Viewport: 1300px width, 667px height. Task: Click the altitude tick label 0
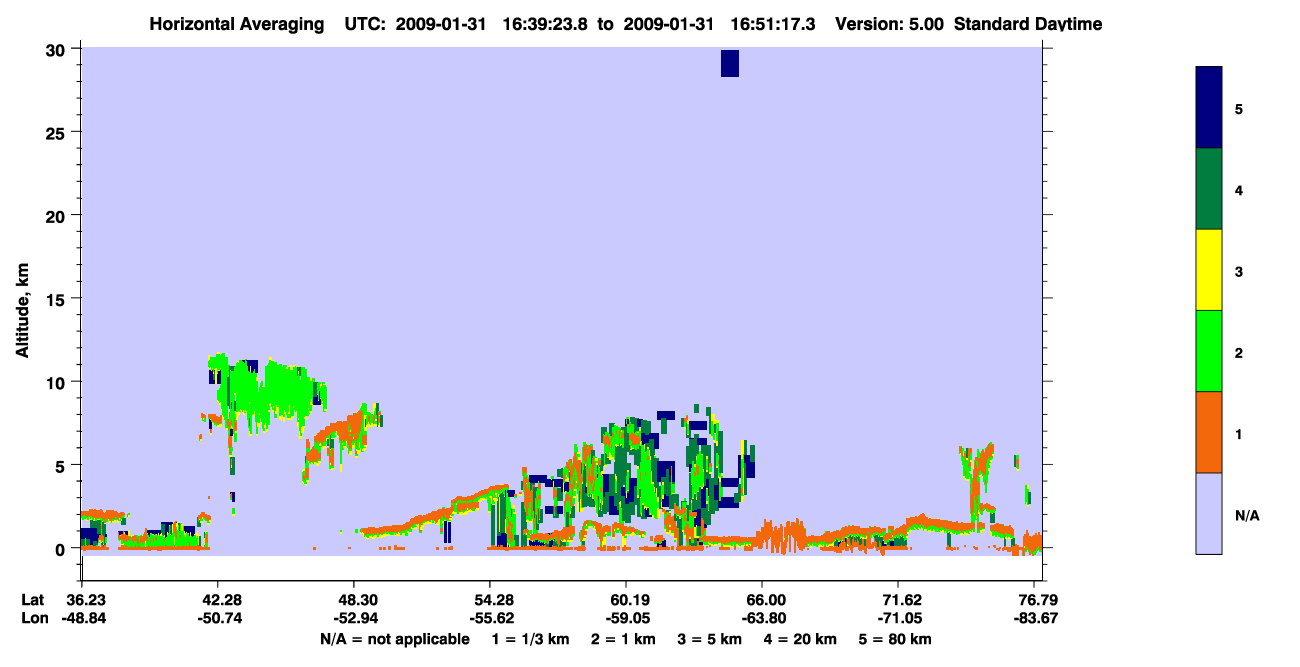click(62, 549)
